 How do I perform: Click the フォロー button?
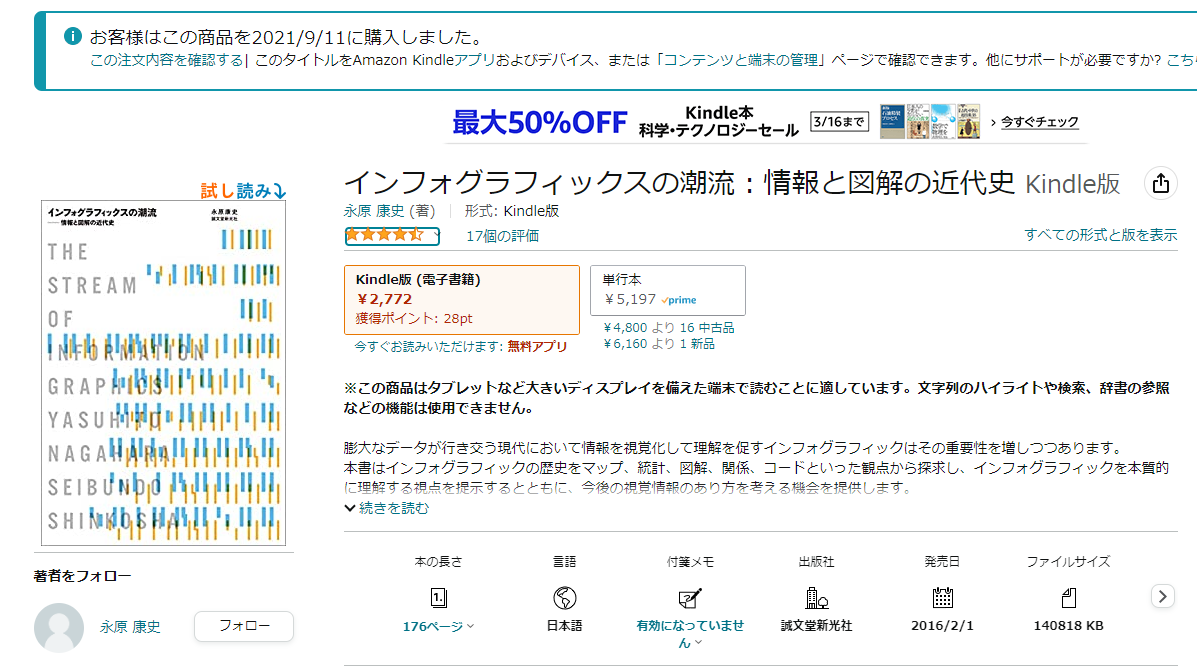point(244,626)
